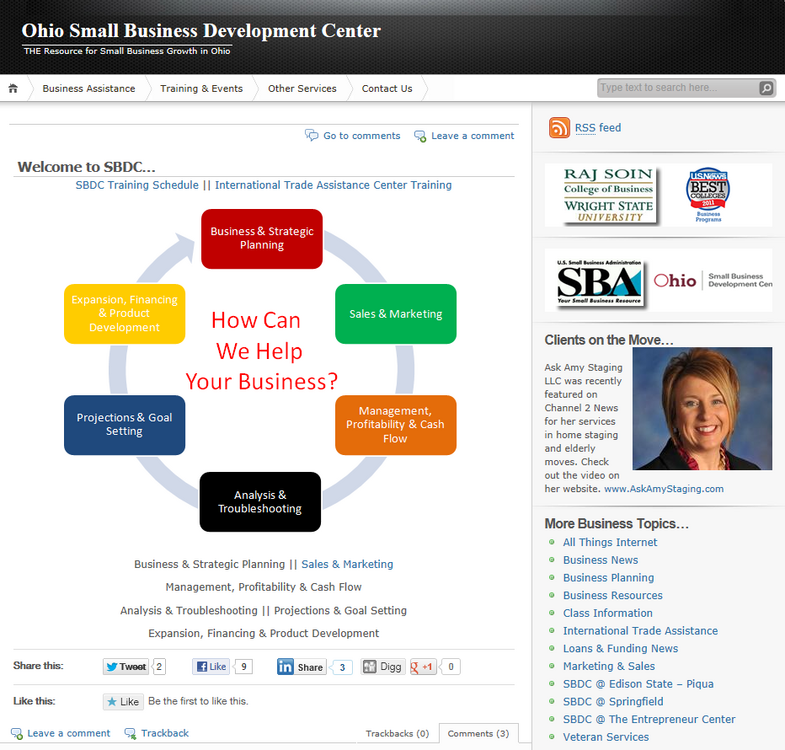
Task: Click the Leave a comment icon at top
Action: point(420,136)
